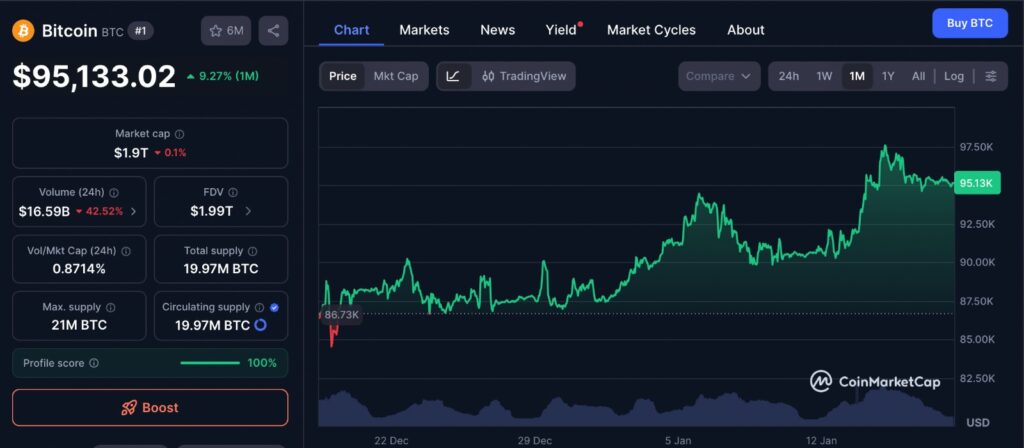Show Total supply info icon
Viewport: 1024px width, 448px height.
(253, 251)
